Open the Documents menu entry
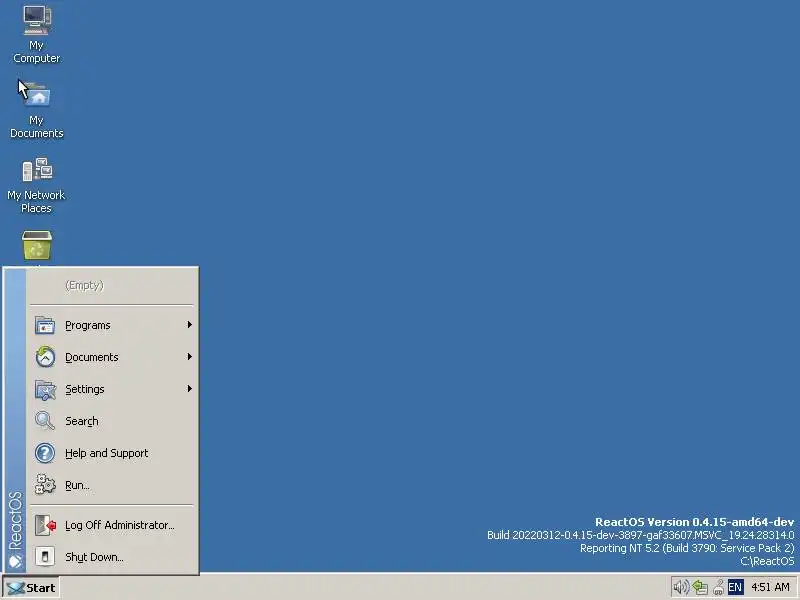Screen dimensions: 800x600 113,357
